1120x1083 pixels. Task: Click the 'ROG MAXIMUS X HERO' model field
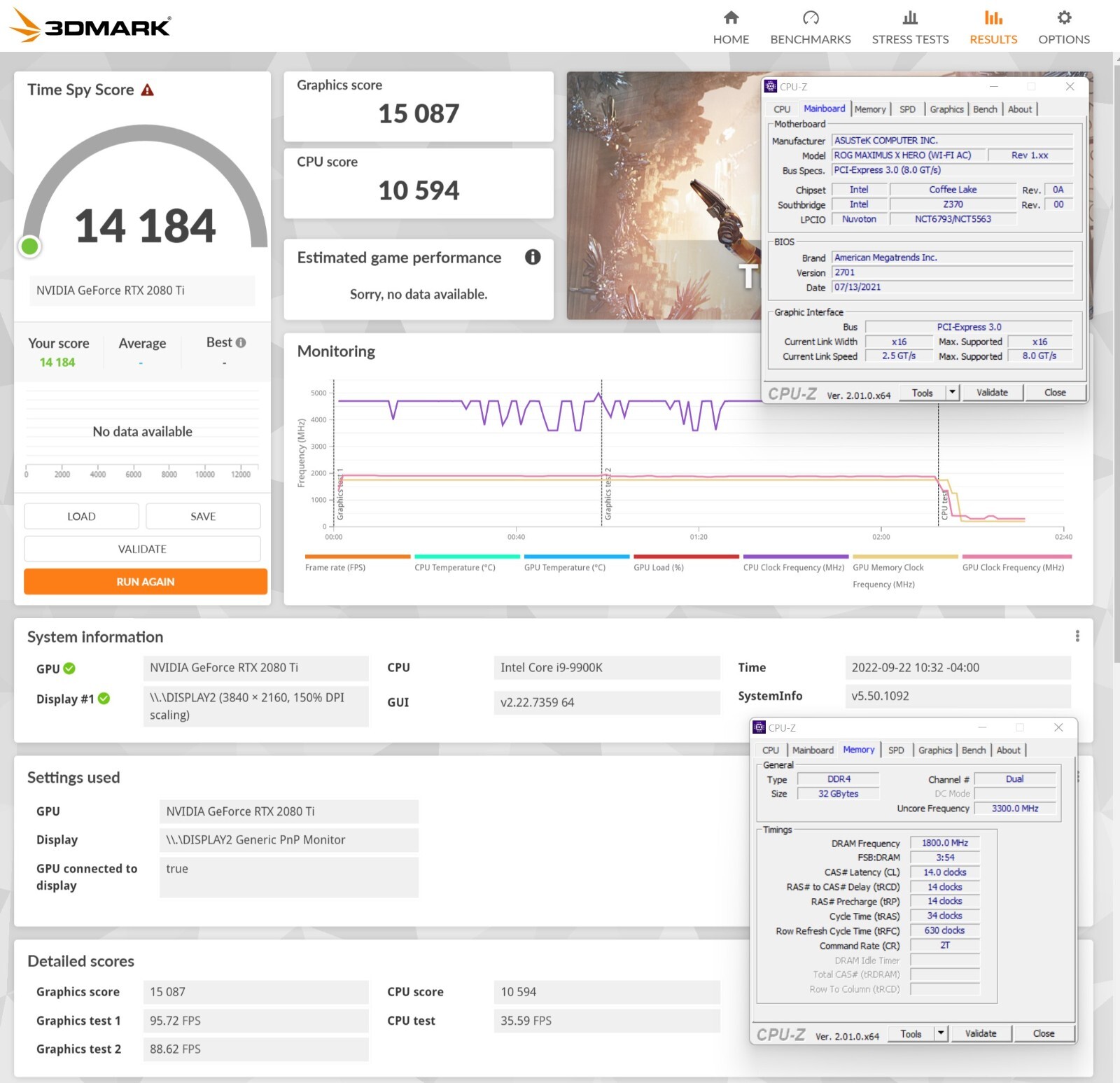909,155
